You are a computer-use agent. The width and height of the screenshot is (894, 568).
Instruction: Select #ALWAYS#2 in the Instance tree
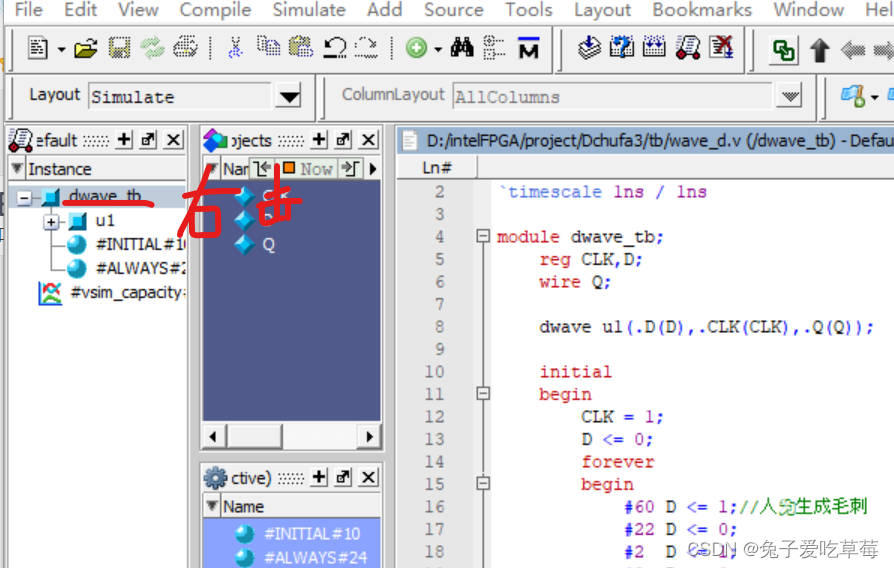point(140,268)
